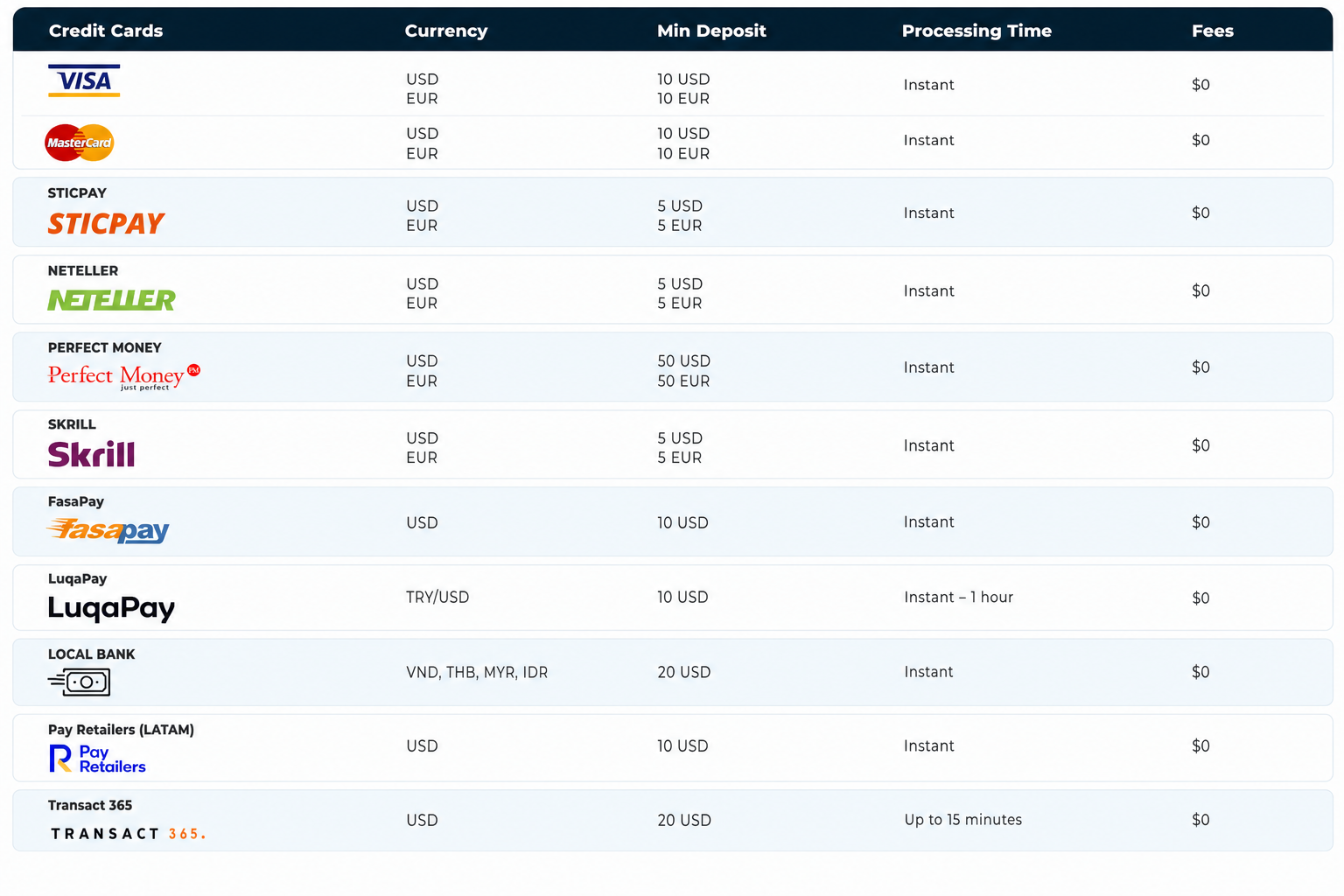Viewport: 1344px width, 896px height.
Task: Click Instant – 1 hour processing time
Action: click(958, 598)
